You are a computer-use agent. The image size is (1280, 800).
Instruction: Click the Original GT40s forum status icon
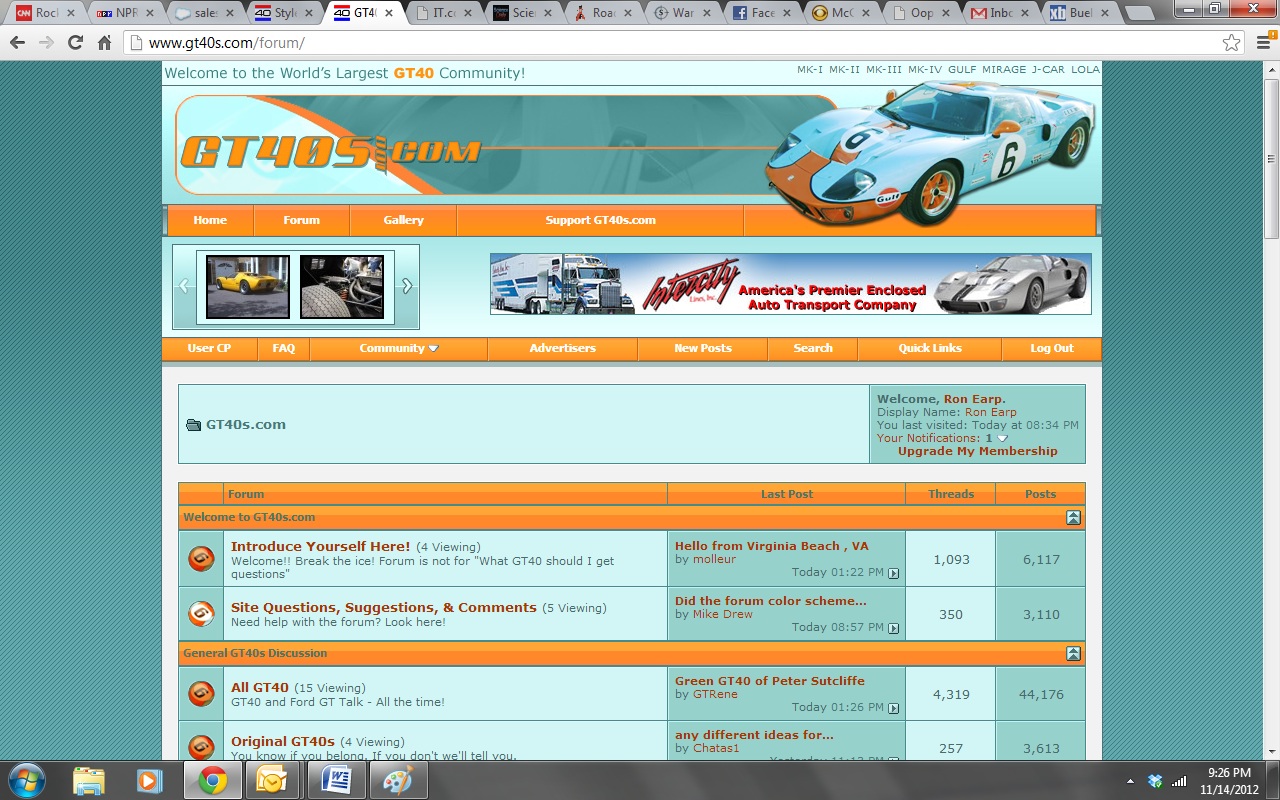click(201, 747)
